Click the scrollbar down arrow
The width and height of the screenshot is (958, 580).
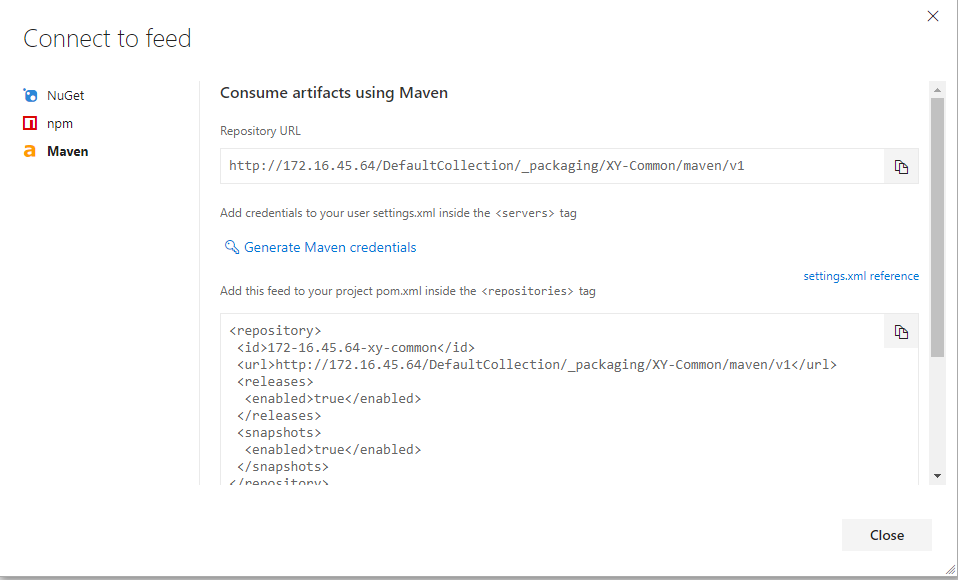pos(937,475)
